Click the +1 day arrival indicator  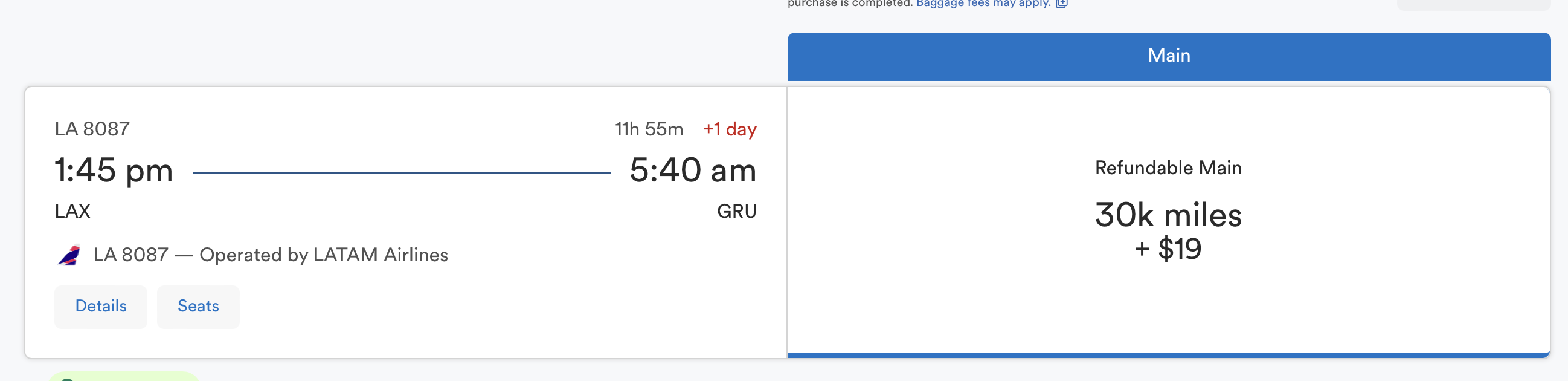[x=730, y=129]
